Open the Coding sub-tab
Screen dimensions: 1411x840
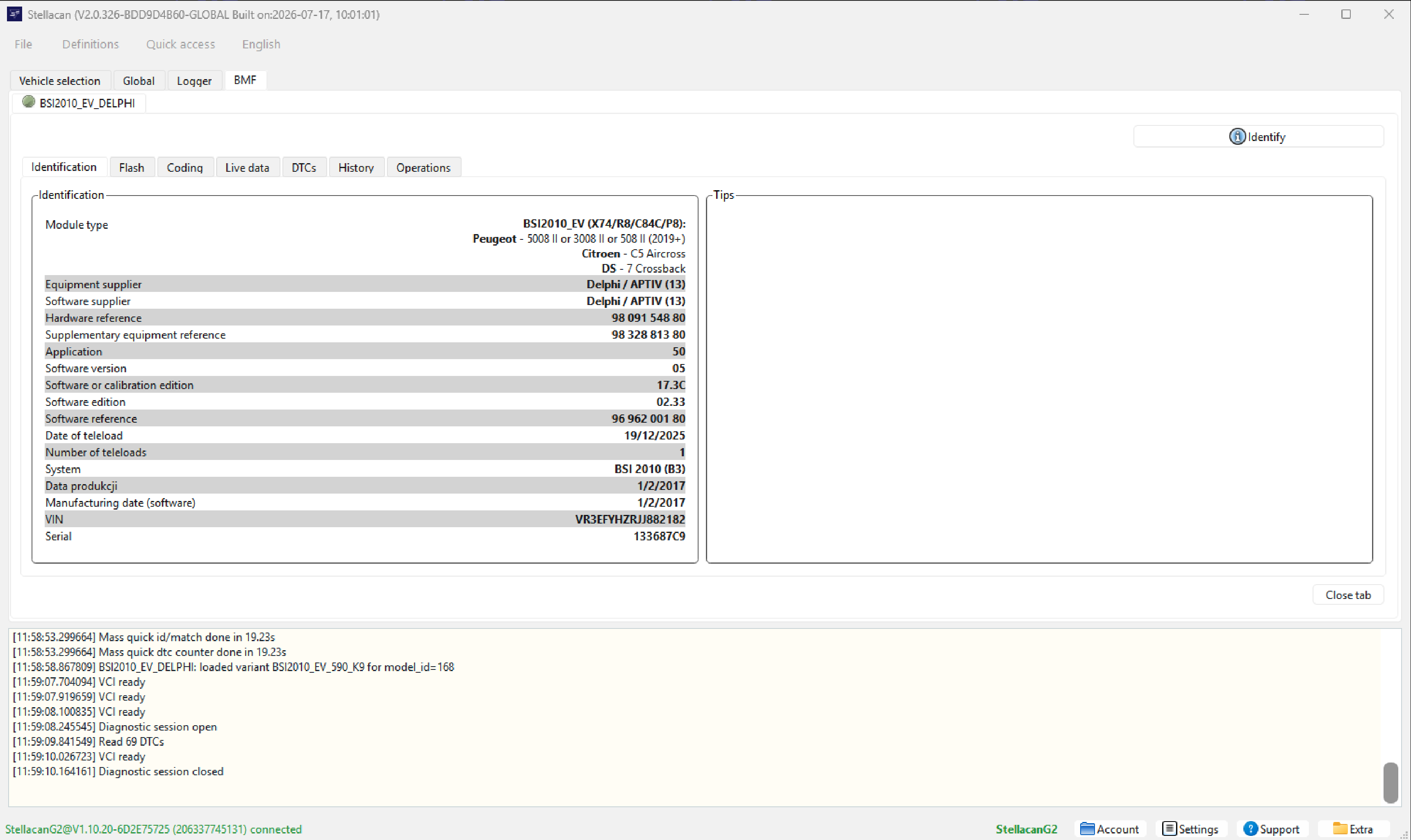coord(185,168)
